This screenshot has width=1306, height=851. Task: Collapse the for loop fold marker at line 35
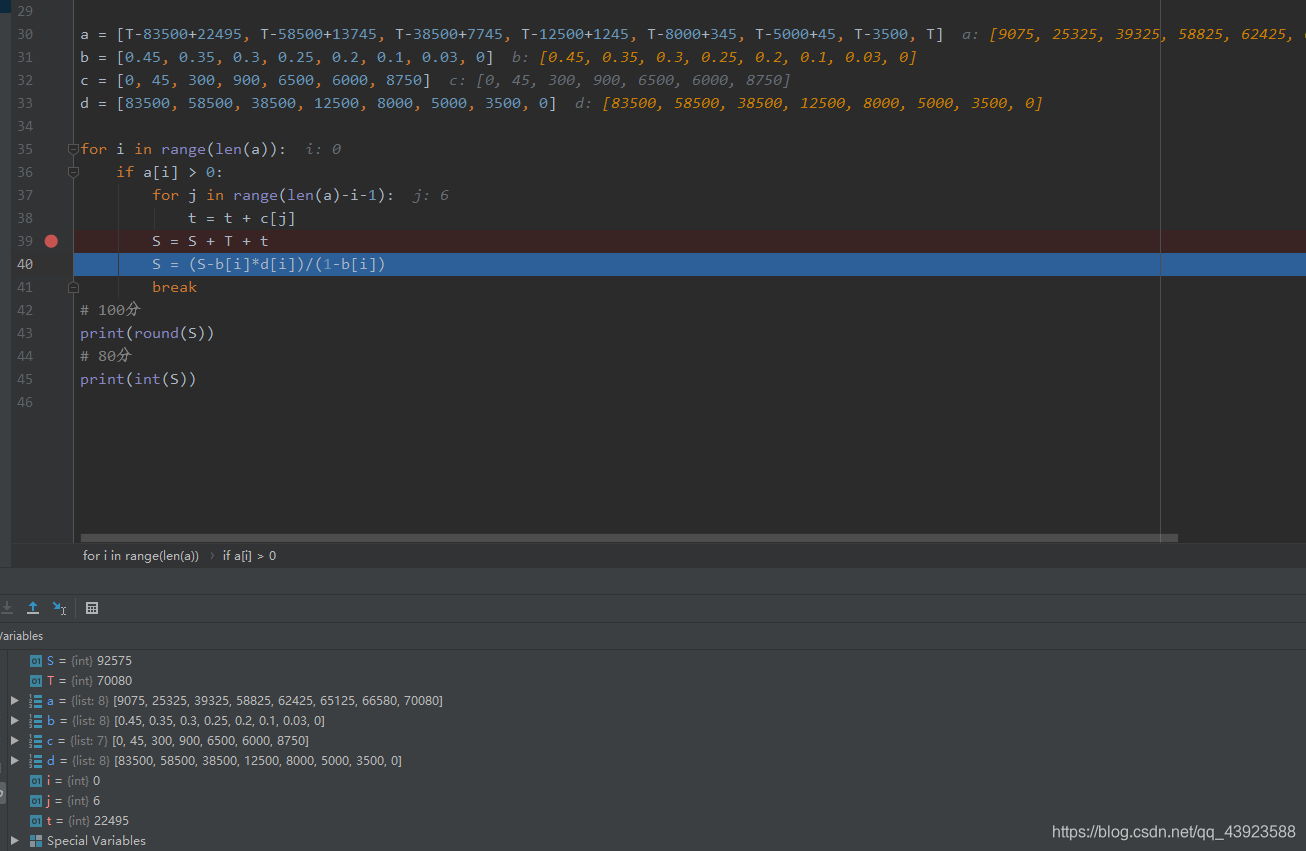[x=73, y=149]
